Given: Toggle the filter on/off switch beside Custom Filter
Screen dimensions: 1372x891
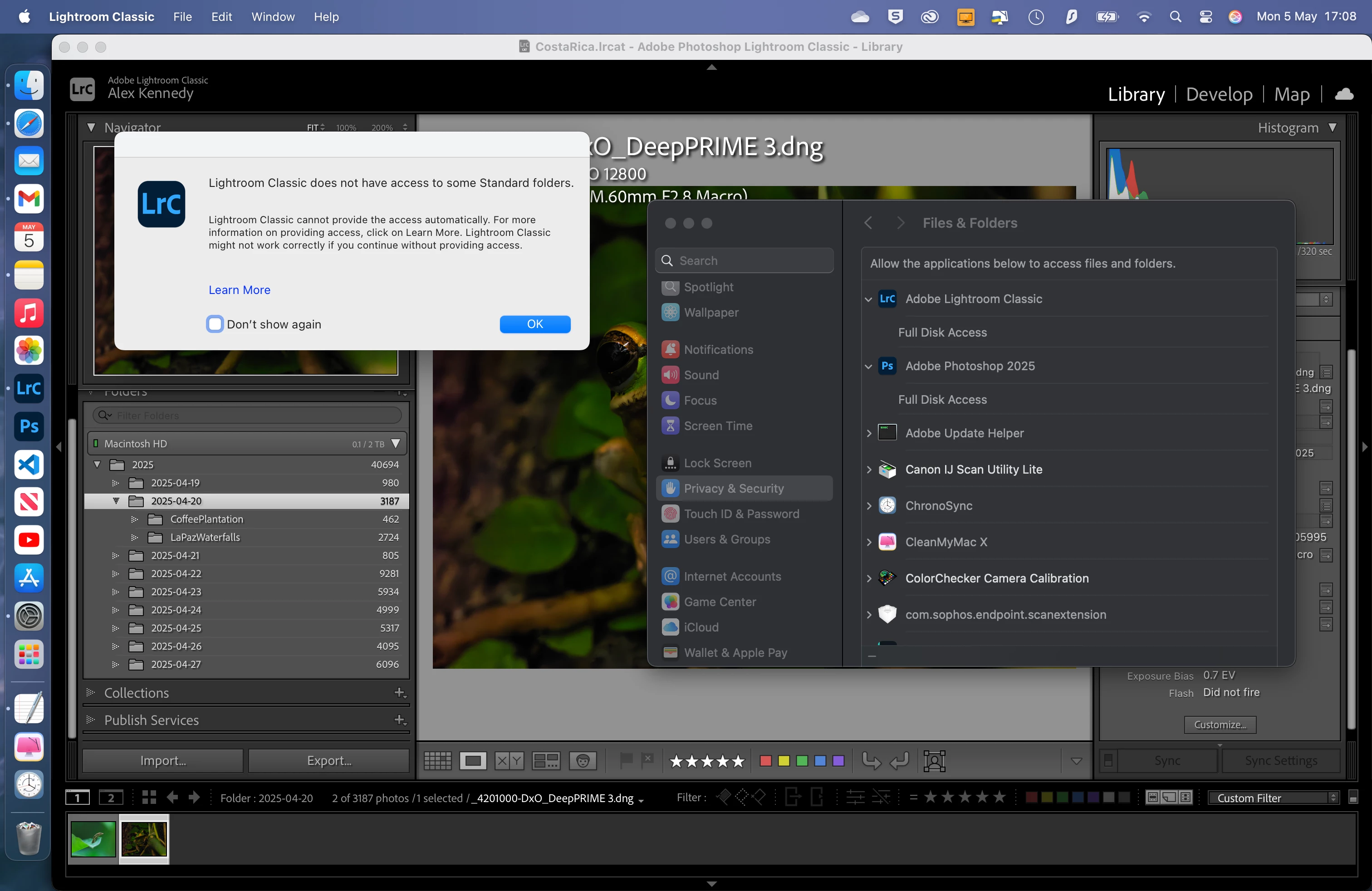Looking at the screenshot, I should (1353, 798).
